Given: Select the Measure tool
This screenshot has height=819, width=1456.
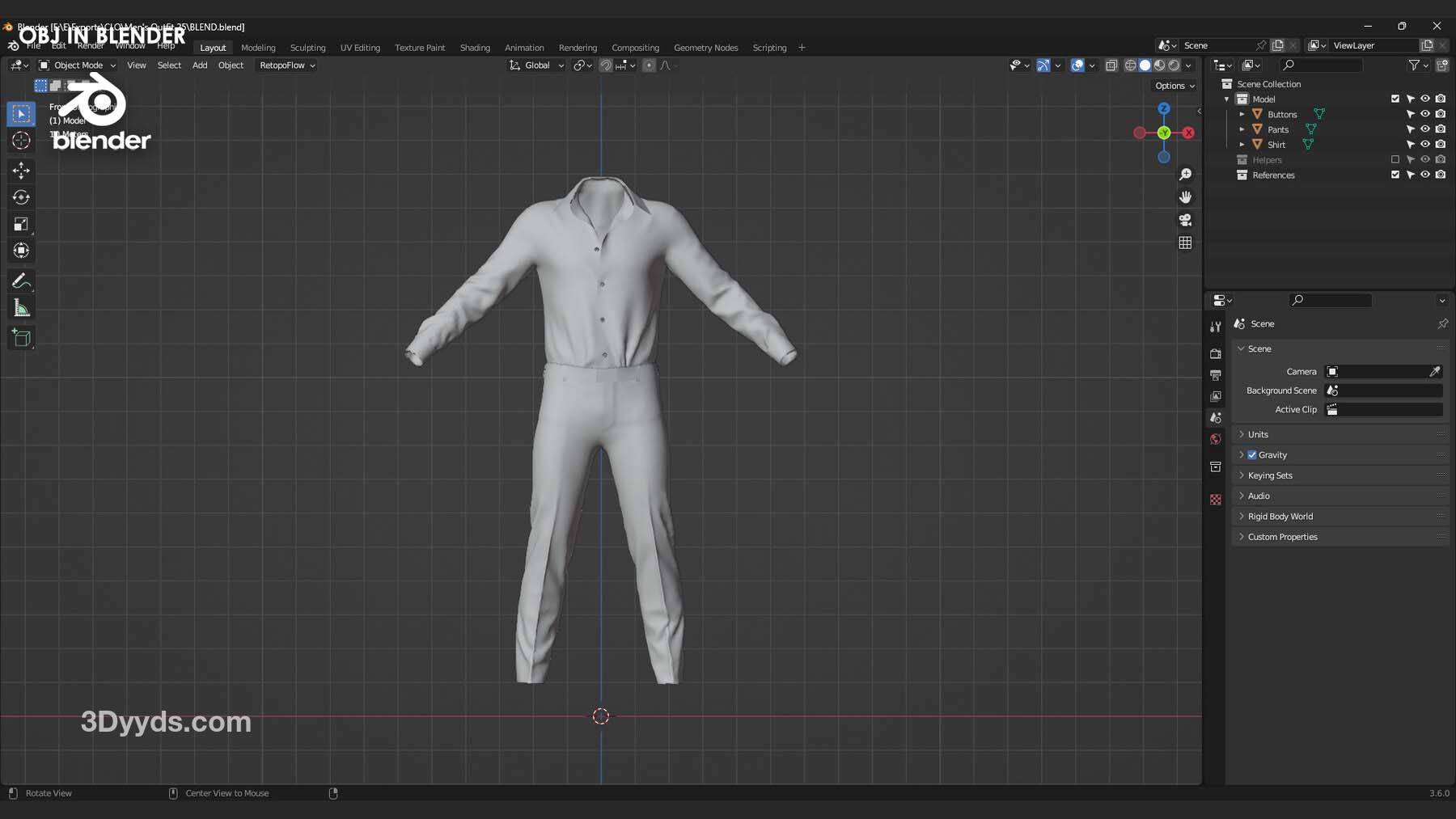Looking at the screenshot, I should coord(21,308).
